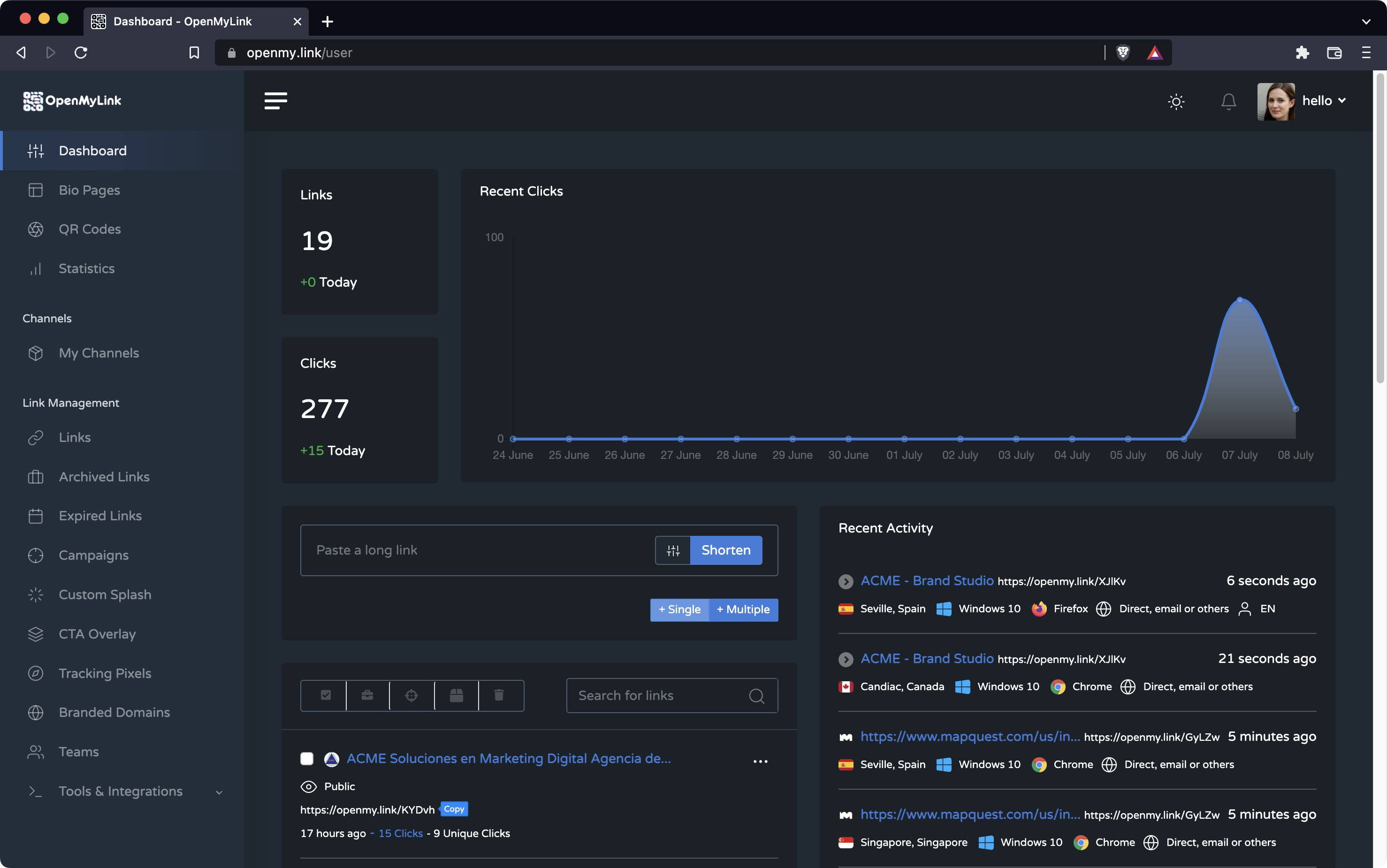This screenshot has width=1387, height=868.
Task: Click Brave Shields icon in address bar
Action: coord(1123,53)
